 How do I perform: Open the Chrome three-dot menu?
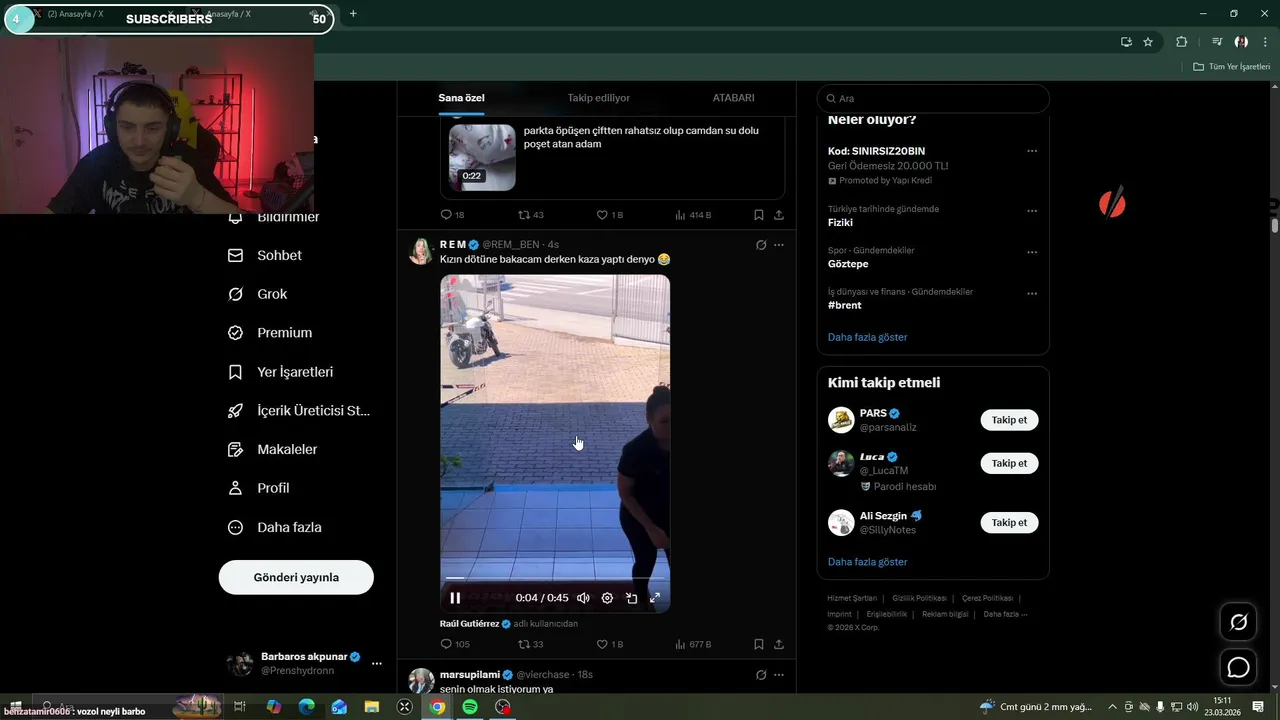pos(1265,42)
